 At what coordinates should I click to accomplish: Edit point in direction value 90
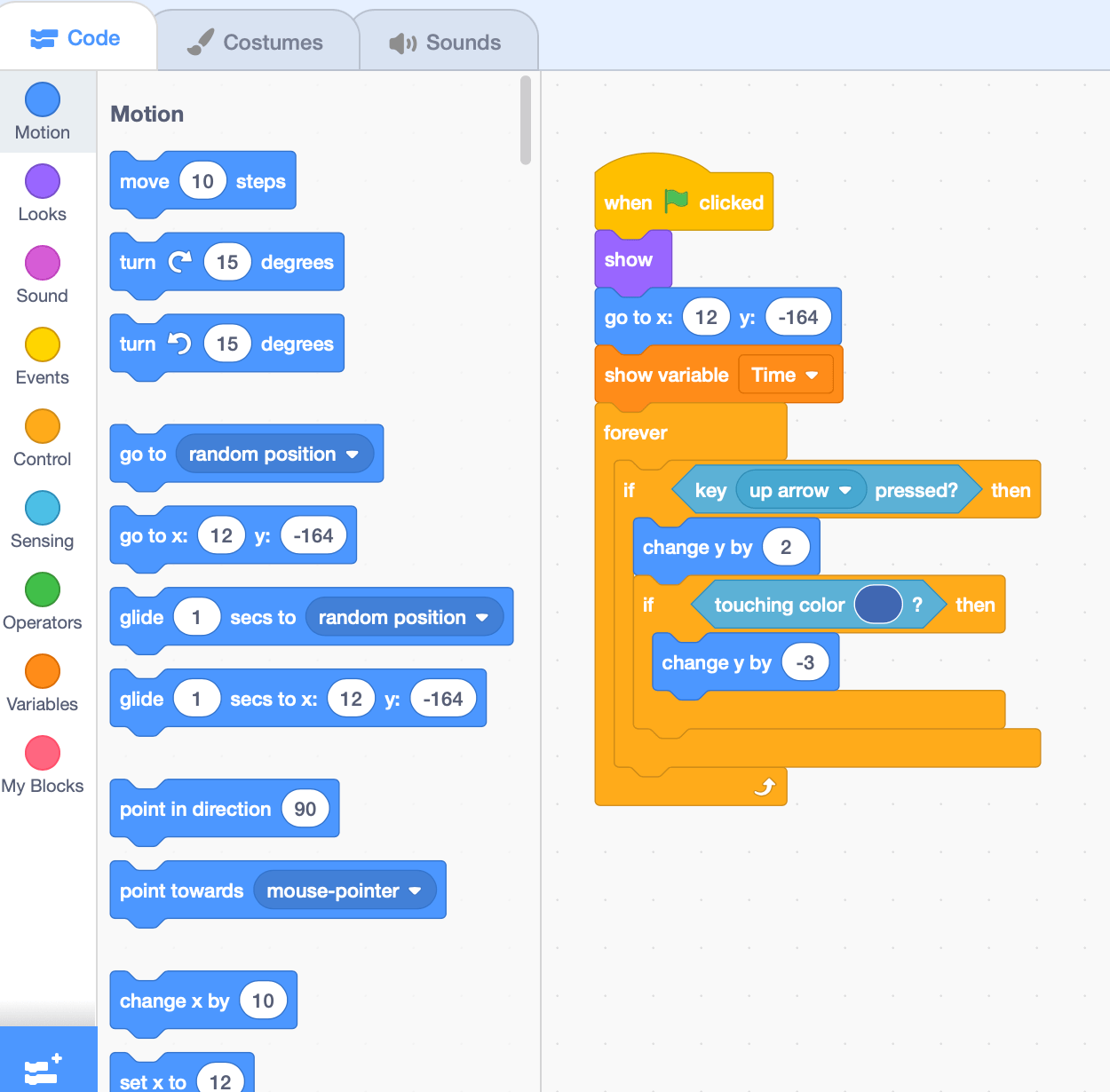click(x=305, y=809)
